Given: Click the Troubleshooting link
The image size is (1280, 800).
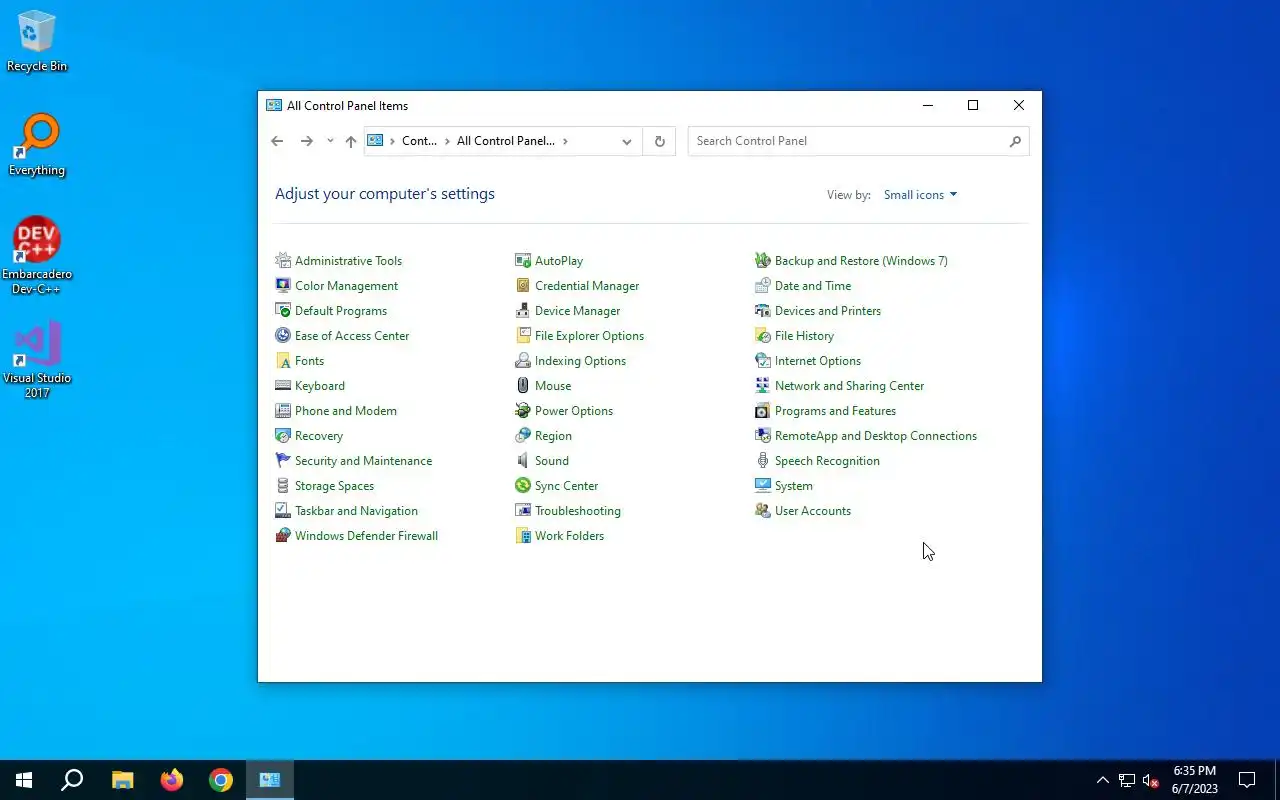Looking at the screenshot, I should pyautogui.click(x=577, y=511).
